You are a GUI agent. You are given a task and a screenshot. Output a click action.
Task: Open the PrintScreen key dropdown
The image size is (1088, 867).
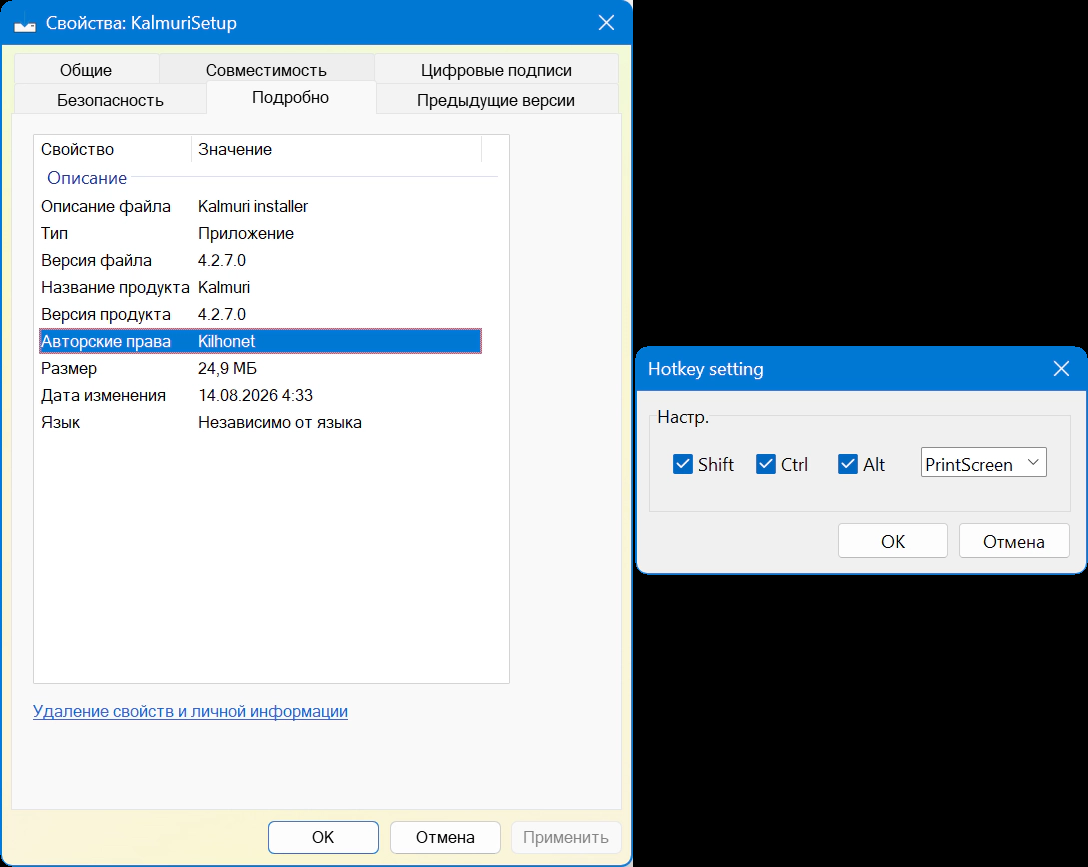pos(983,463)
